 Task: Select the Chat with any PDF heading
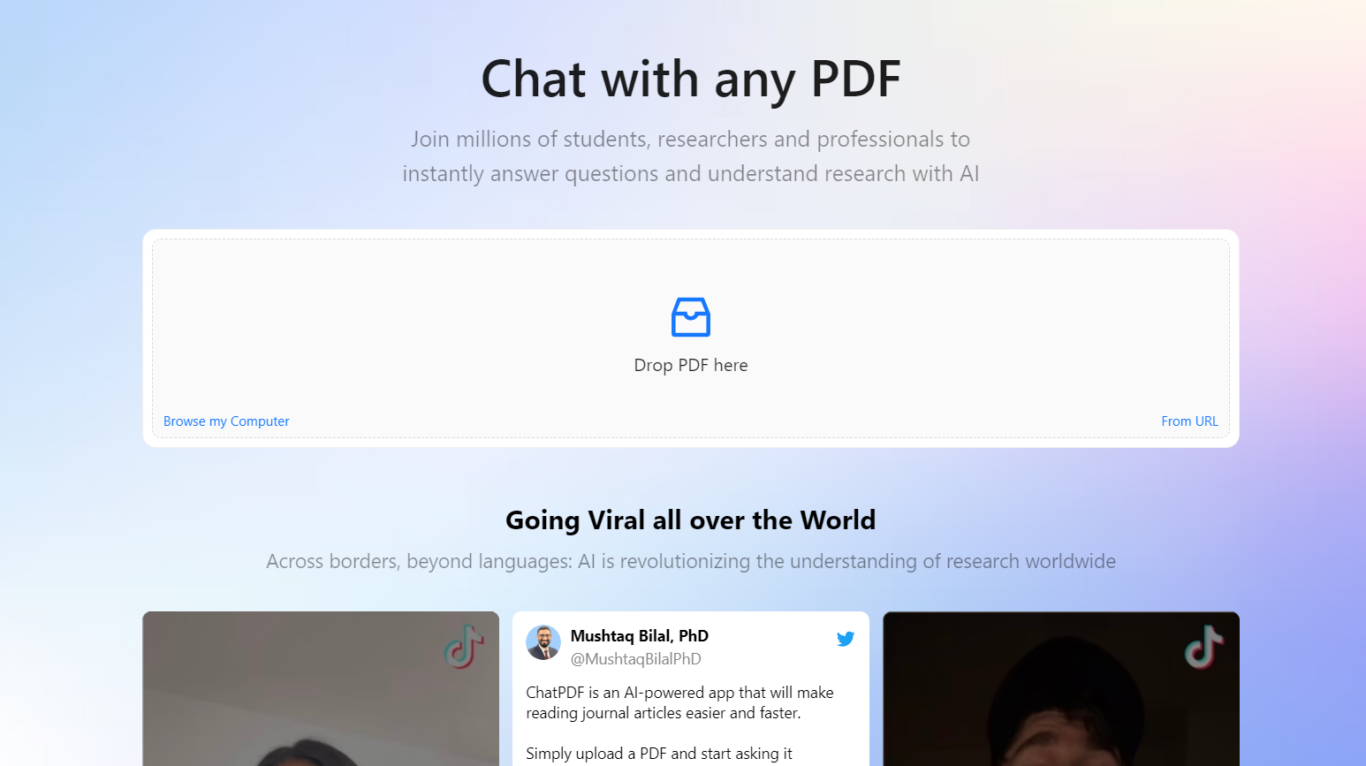click(x=691, y=79)
